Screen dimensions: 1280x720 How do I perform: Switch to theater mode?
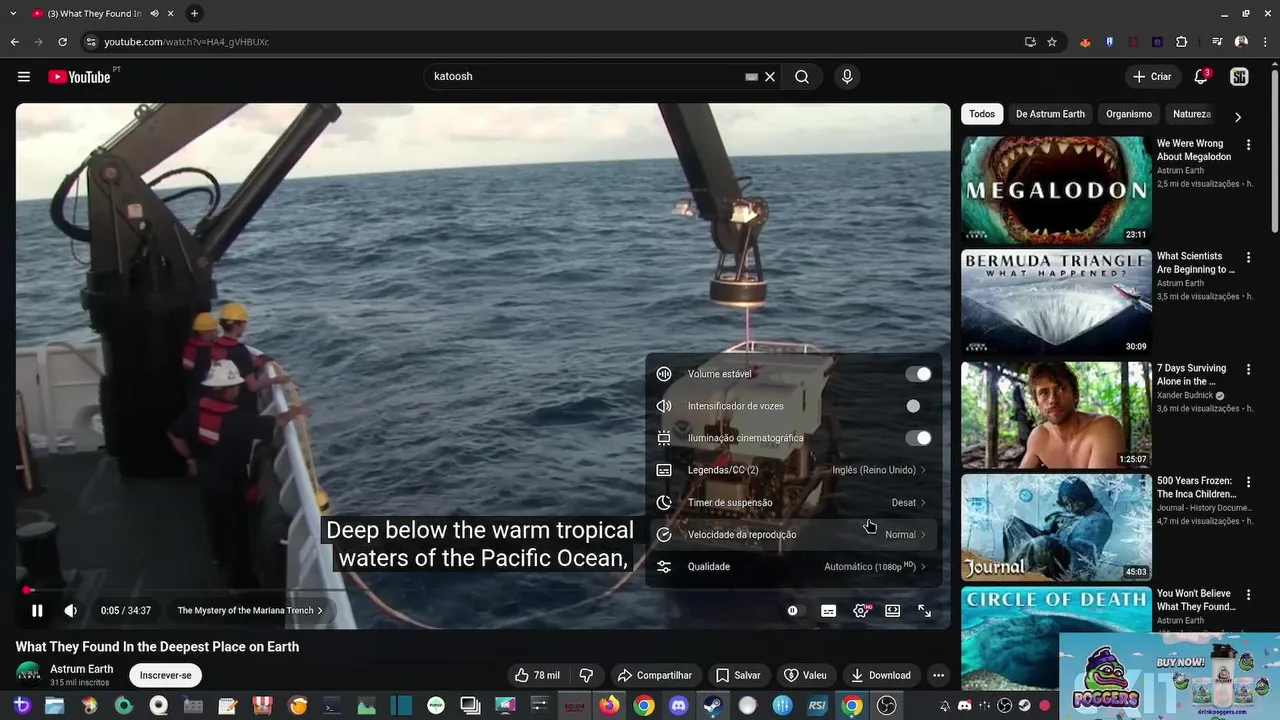click(x=893, y=611)
